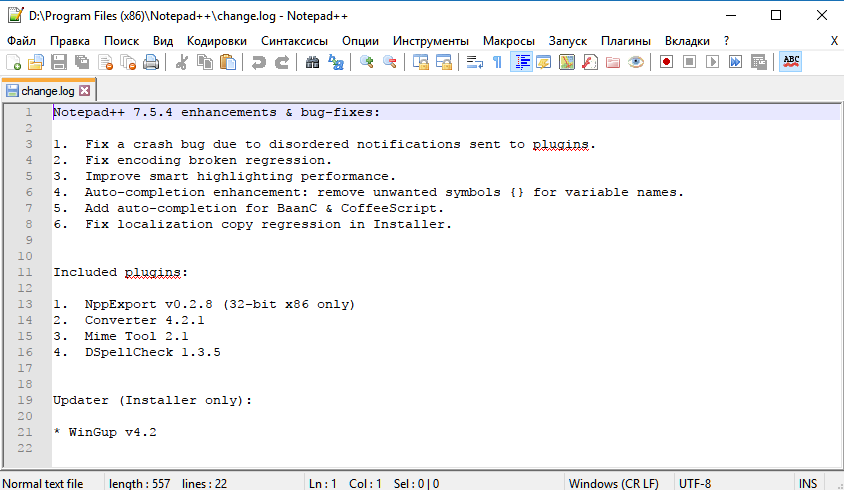Save the current recorded macro
The width and height of the screenshot is (844, 490).
click(x=759, y=62)
